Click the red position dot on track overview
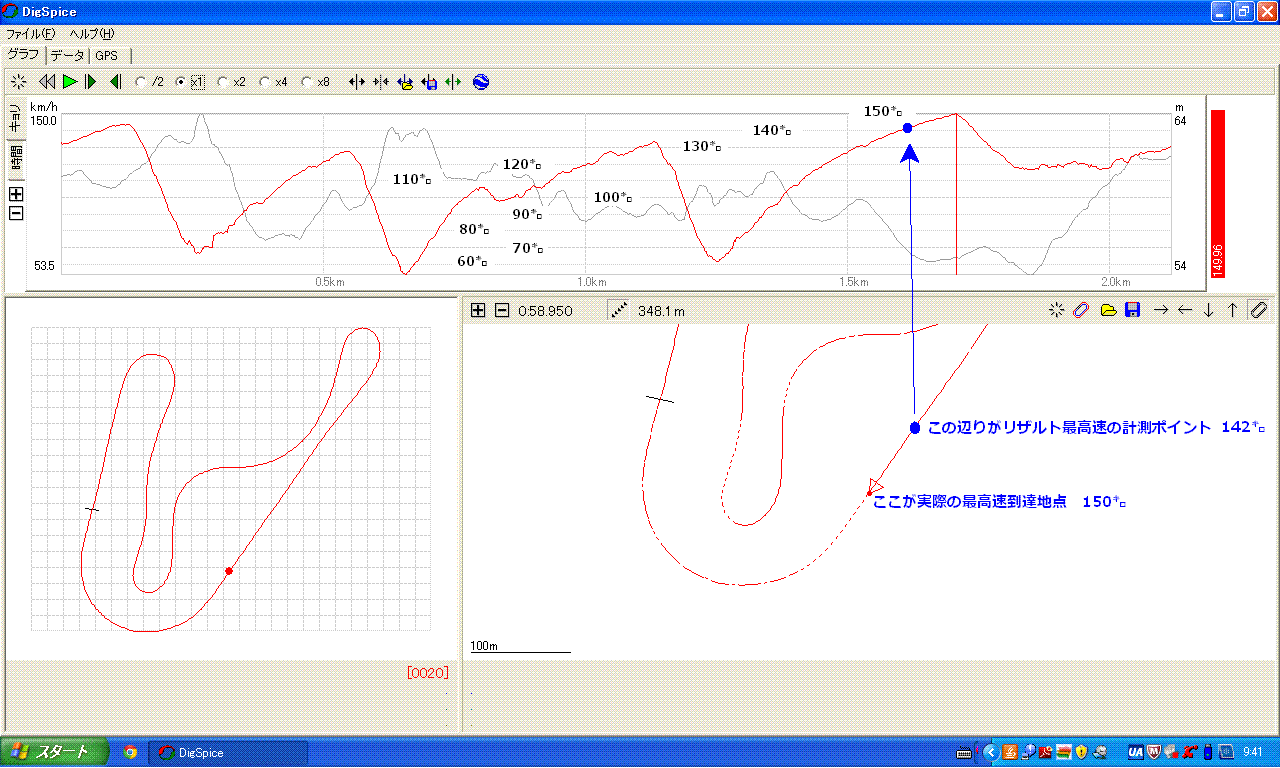1280x768 pixels. (229, 571)
